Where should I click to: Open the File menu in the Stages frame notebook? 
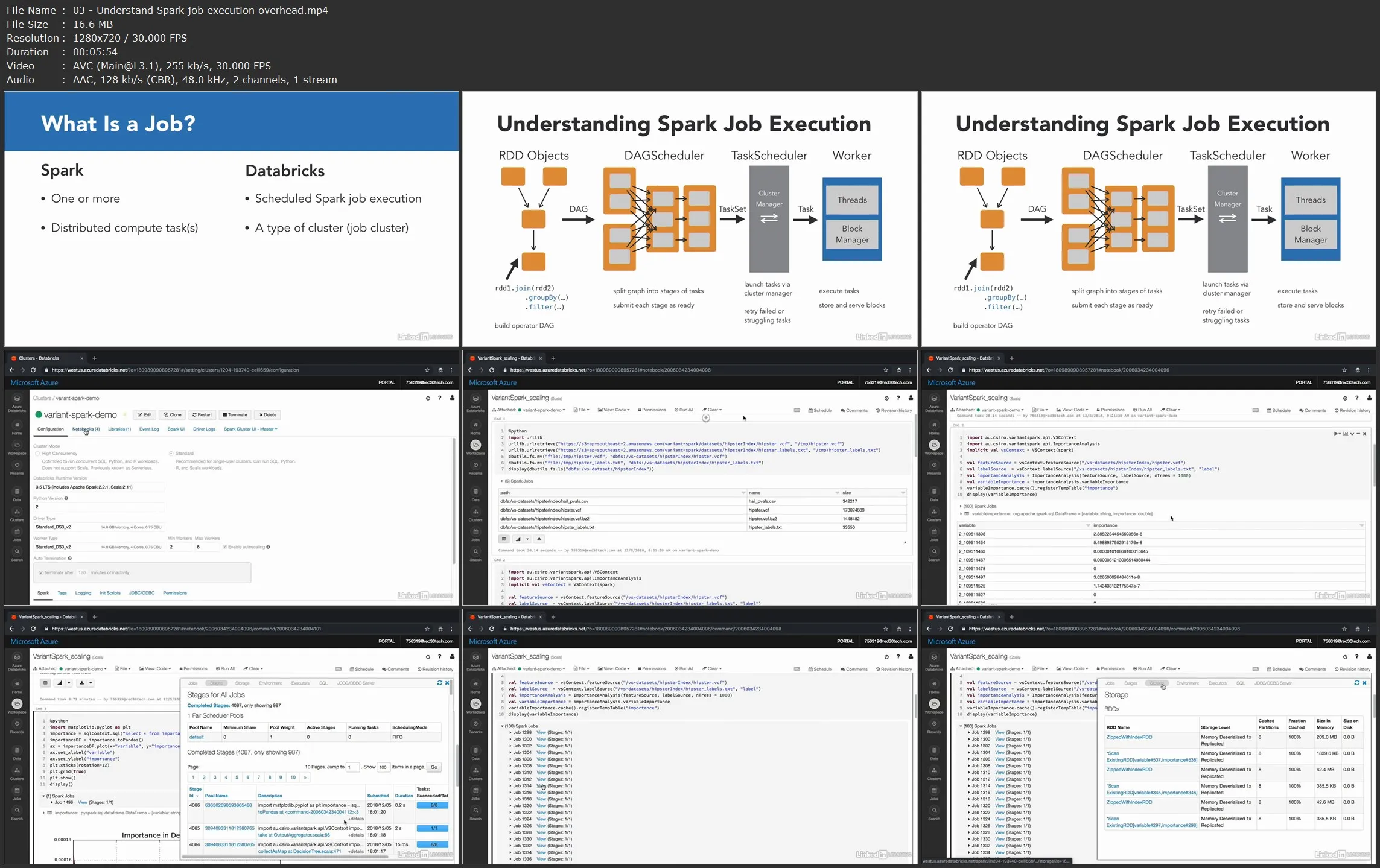click(x=123, y=668)
